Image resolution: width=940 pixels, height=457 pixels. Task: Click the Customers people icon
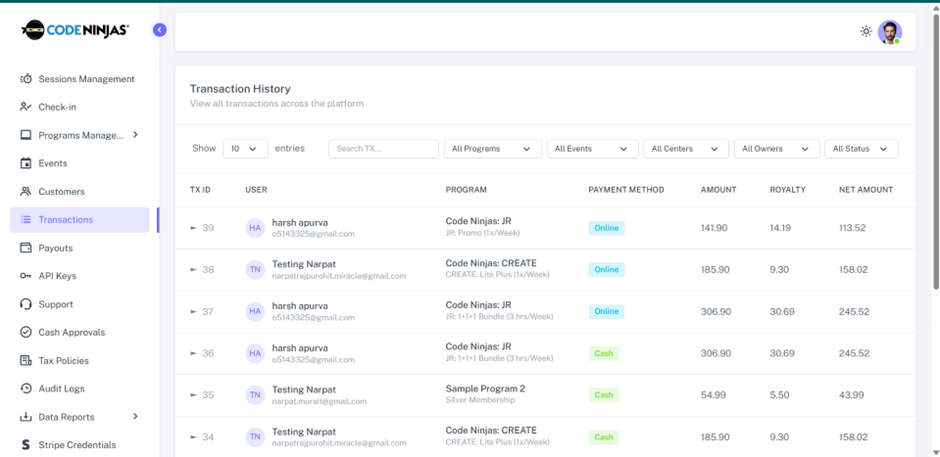tap(26, 192)
